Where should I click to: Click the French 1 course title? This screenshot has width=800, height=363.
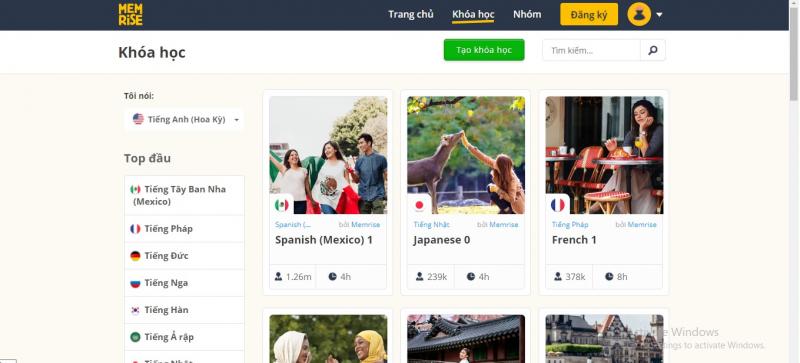click(574, 240)
